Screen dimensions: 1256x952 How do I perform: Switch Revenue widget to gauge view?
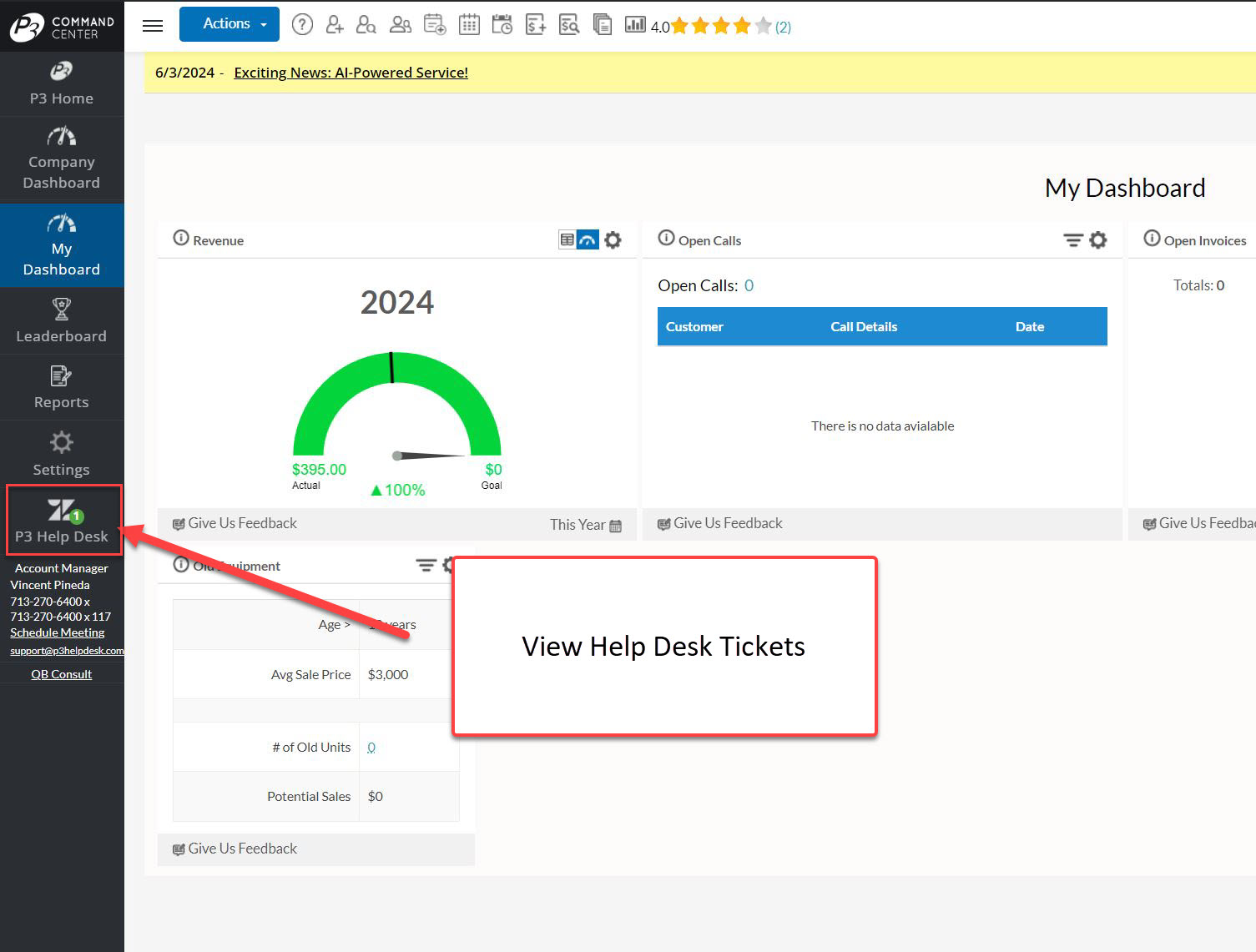click(x=588, y=239)
